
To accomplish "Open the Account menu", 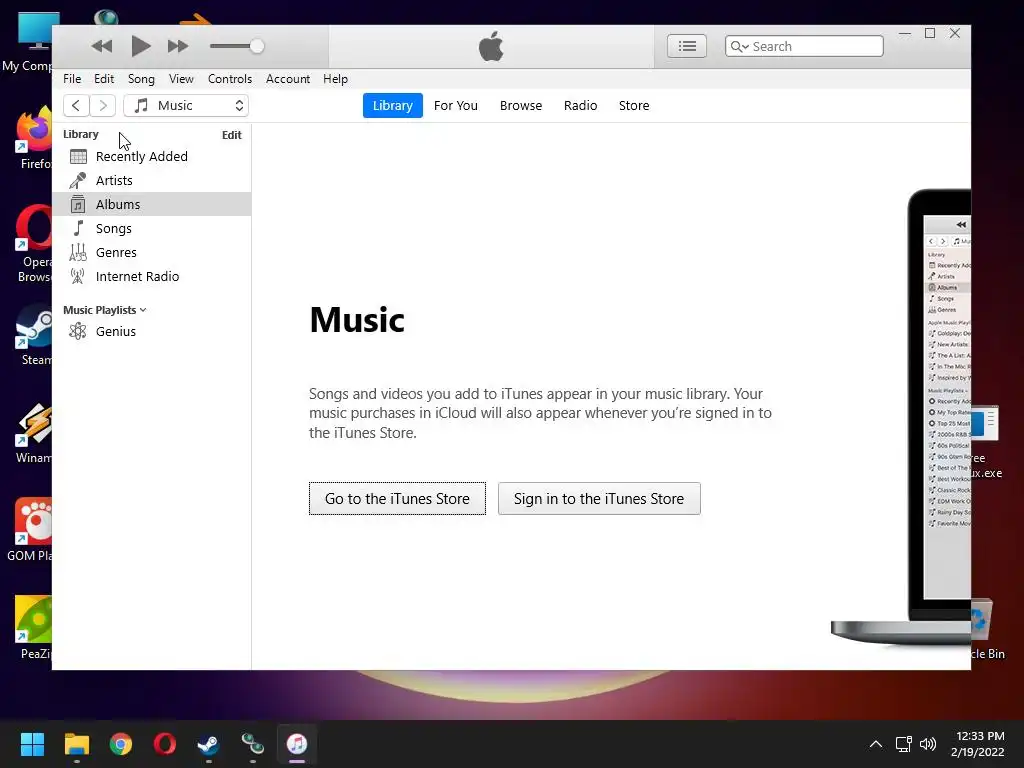I will pos(288,79).
